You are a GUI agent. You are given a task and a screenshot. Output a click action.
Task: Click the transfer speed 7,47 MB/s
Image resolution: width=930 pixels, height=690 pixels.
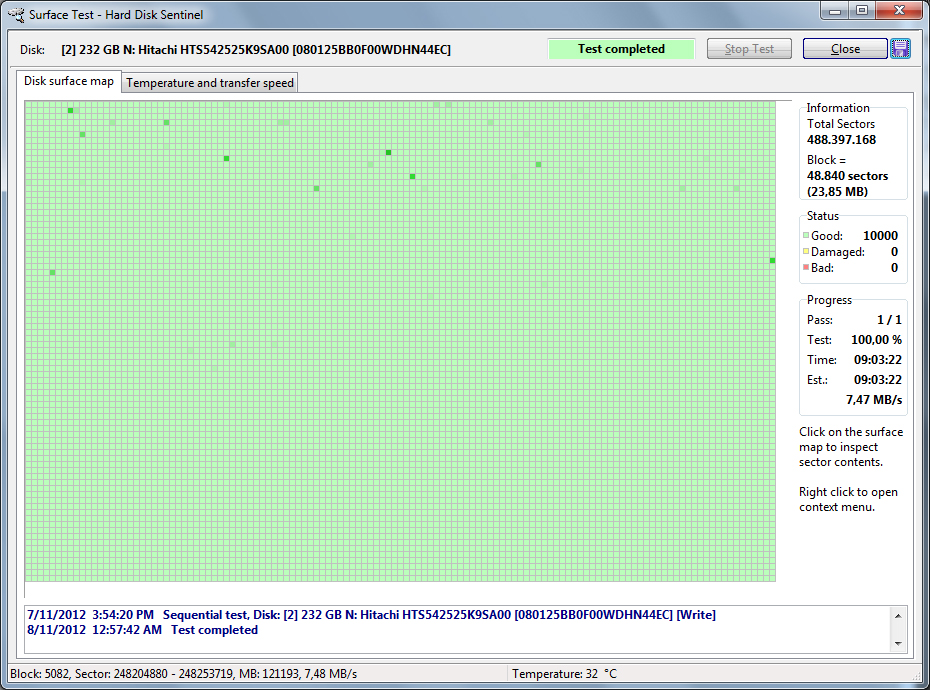pos(874,400)
